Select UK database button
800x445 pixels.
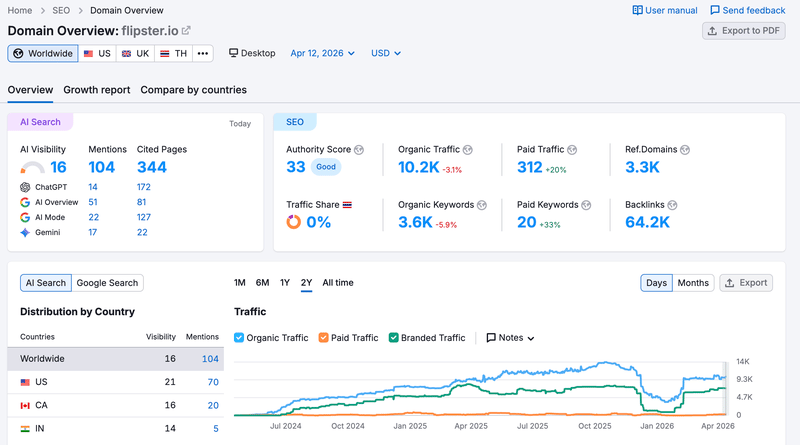[x=136, y=54]
